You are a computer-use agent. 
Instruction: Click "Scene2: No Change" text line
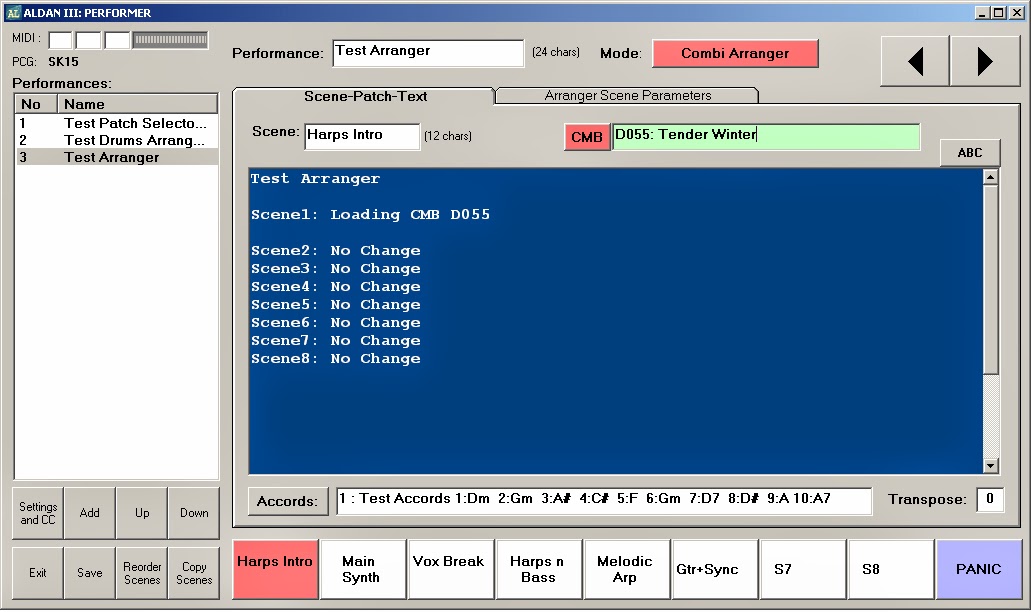(x=335, y=250)
